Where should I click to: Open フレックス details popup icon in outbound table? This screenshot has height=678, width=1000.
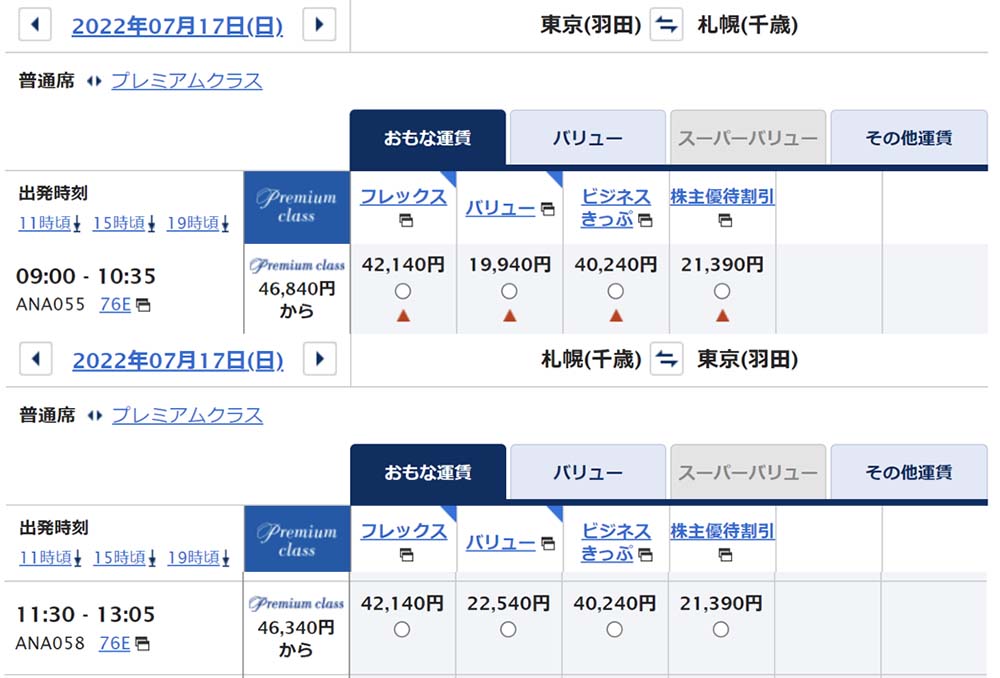click(x=406, y=221)
